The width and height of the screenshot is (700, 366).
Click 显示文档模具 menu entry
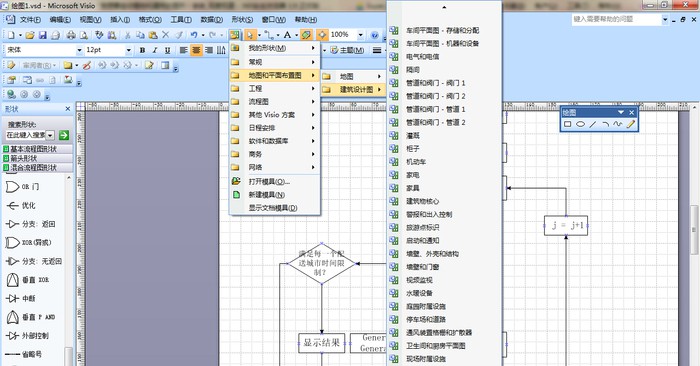tap(275, 208)
